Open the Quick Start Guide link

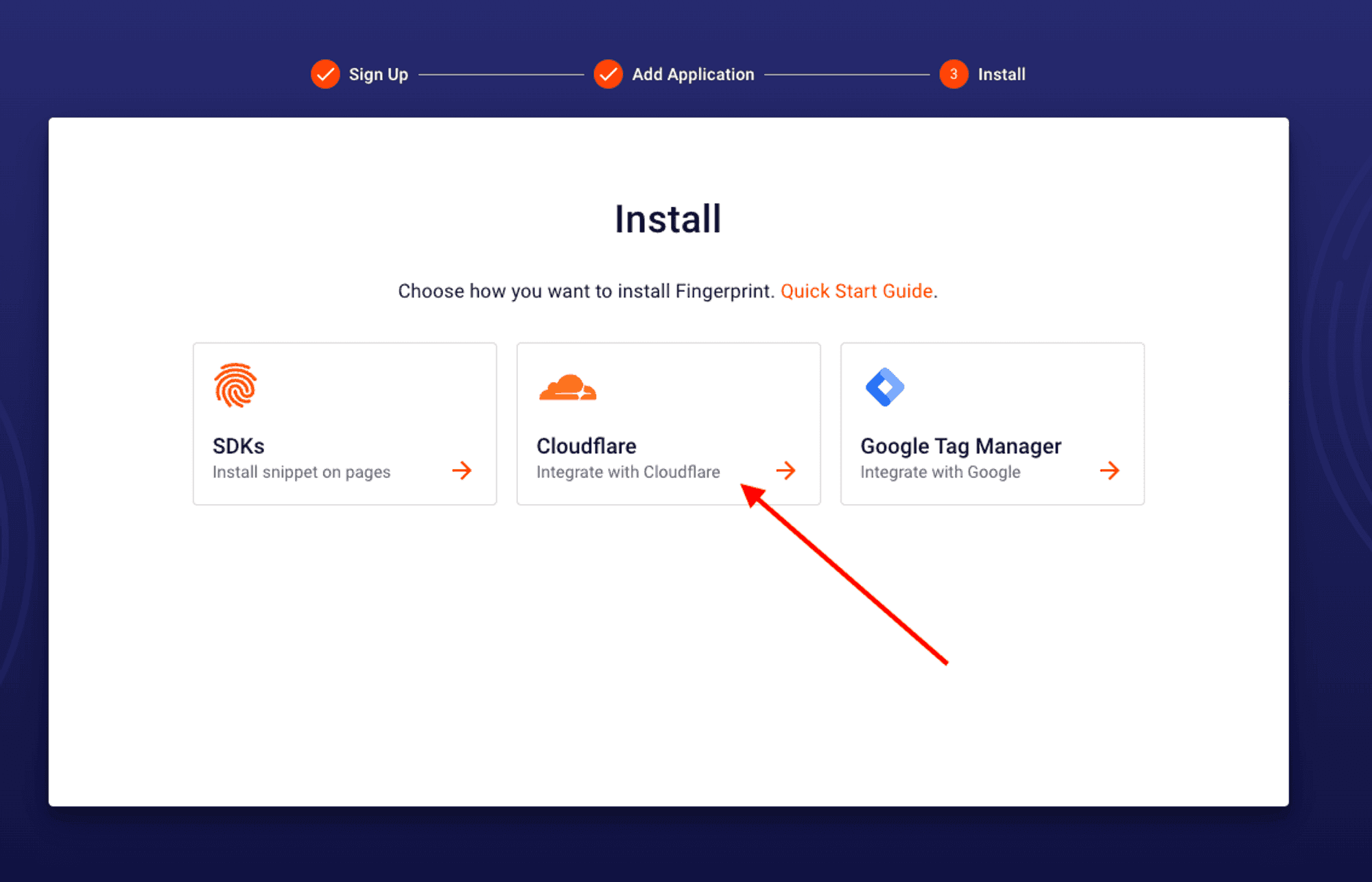coord(857,291)
